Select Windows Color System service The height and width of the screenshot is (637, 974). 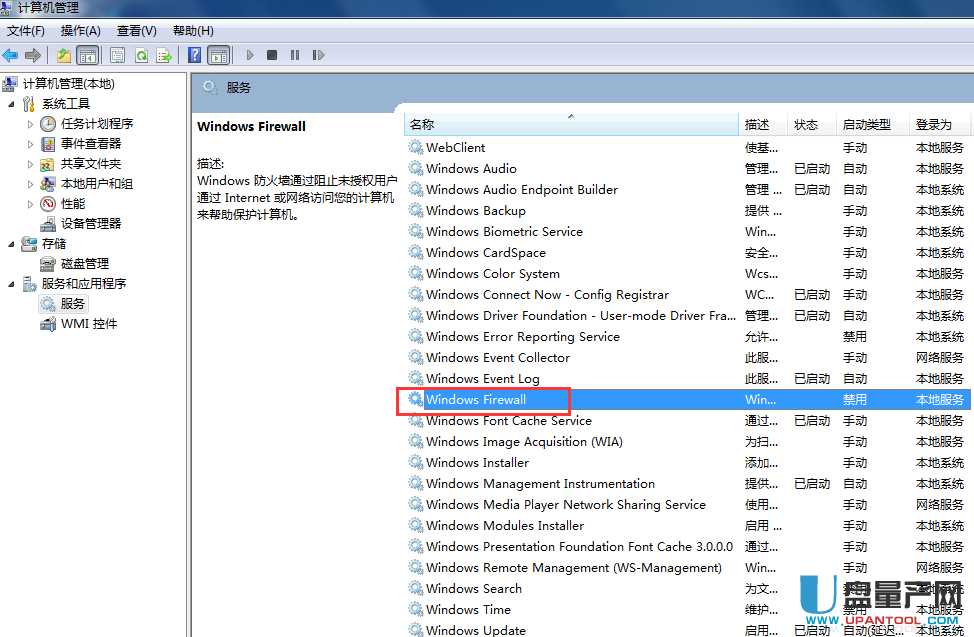(687, 273)
